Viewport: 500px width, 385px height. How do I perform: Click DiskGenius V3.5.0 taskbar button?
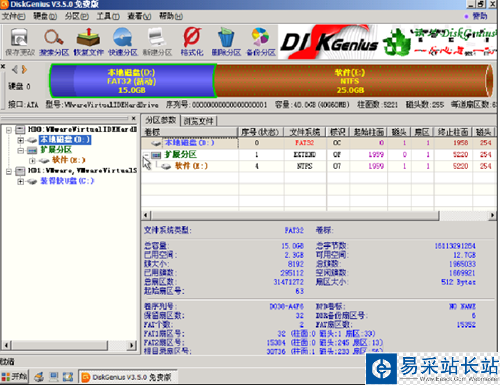click(128, 377)
